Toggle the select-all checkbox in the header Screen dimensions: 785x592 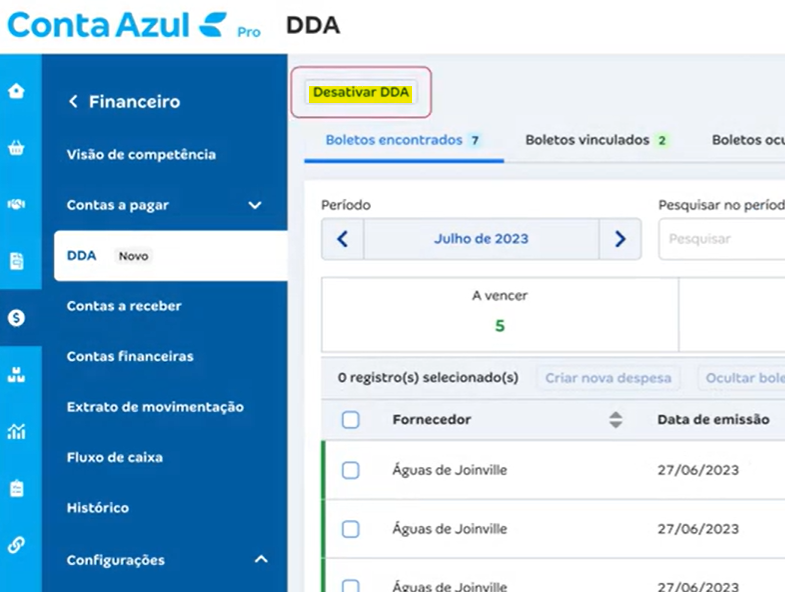click(x=350, y=420)
